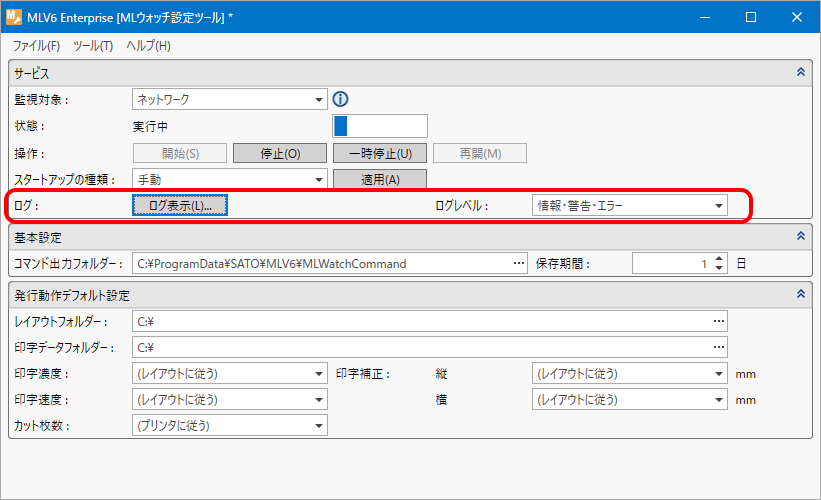Open the ヘルプ(H) menu
The image size is (821, 500).
pyautogui.click(x=148, y=46)
